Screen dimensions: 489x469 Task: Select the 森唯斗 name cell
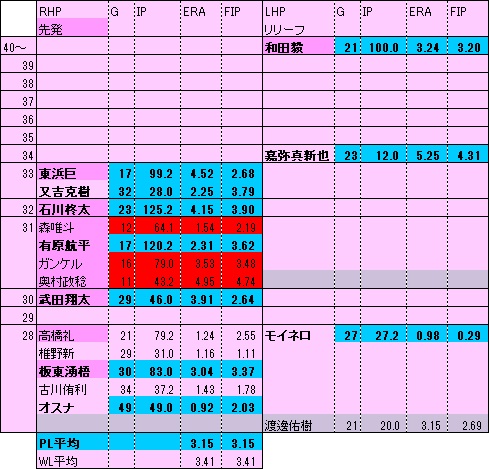point(72,226)
